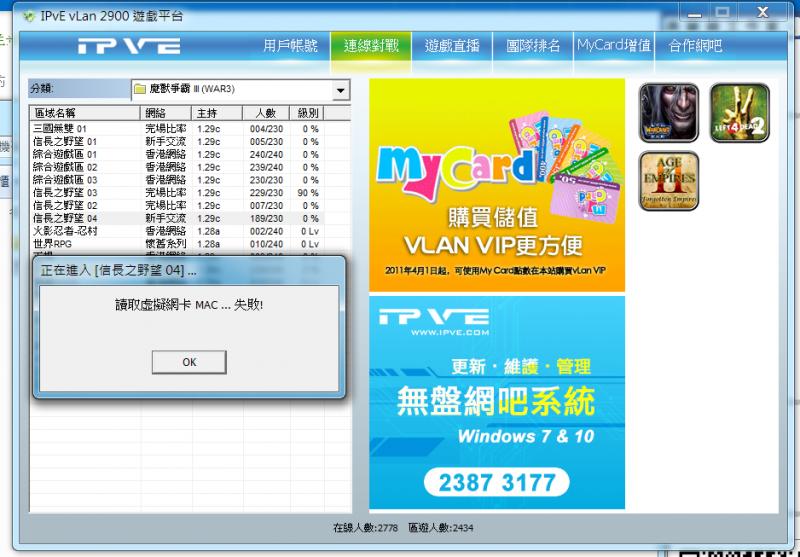Switch to the 連線對戰 tab

[371, 46]
